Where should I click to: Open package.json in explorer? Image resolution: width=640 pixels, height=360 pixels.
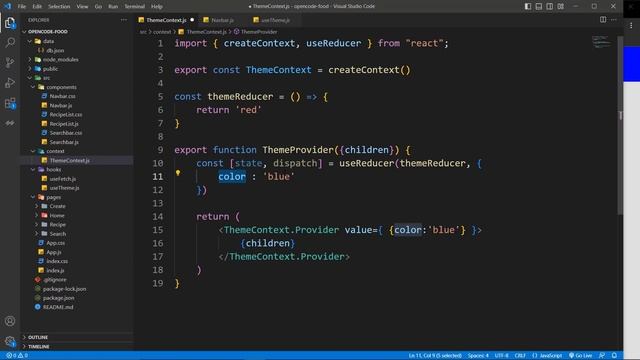pyautogui.click(x=58, y=298)
